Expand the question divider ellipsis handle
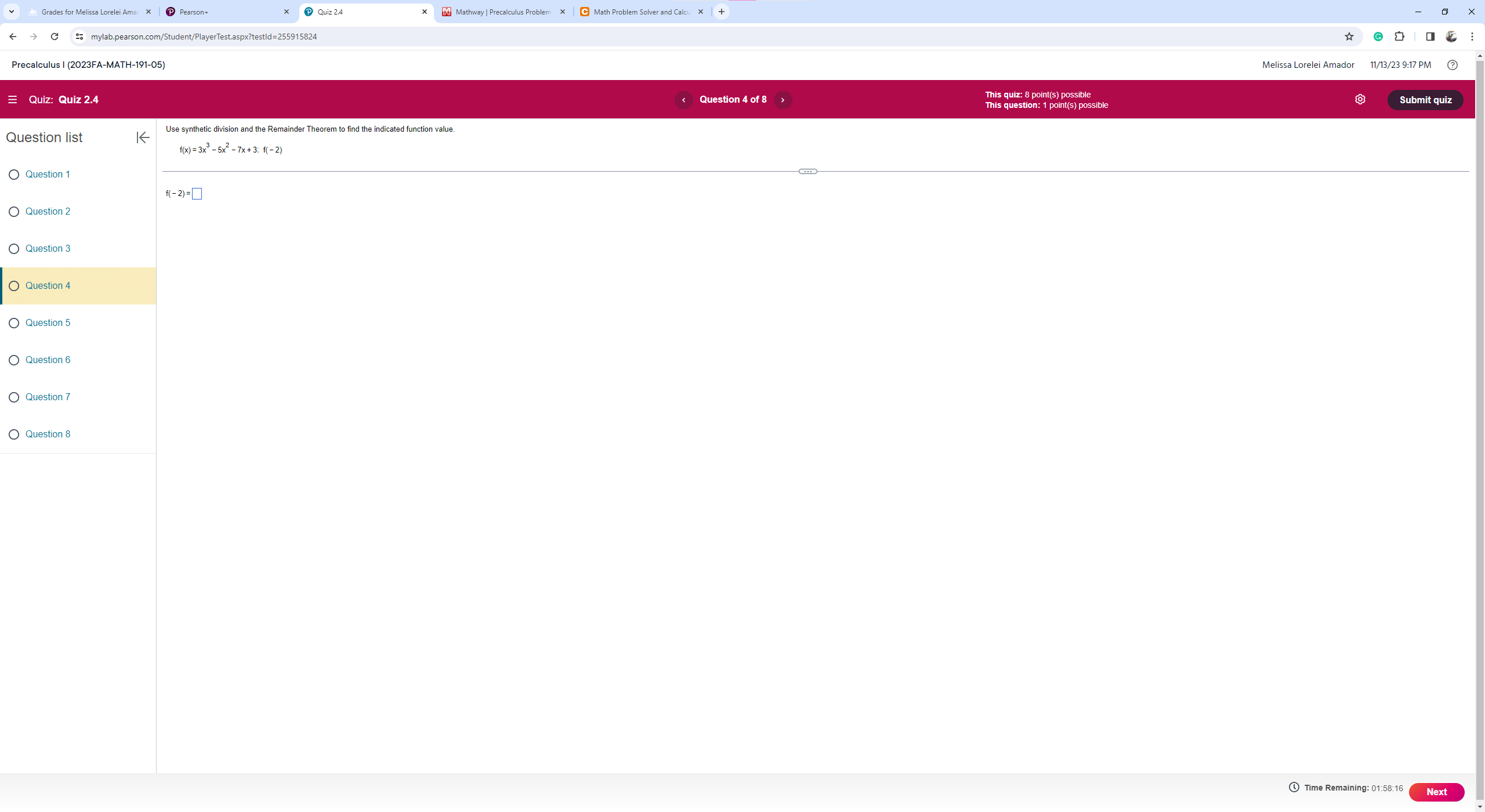1485x812 pixels. (x=807, y=172)
